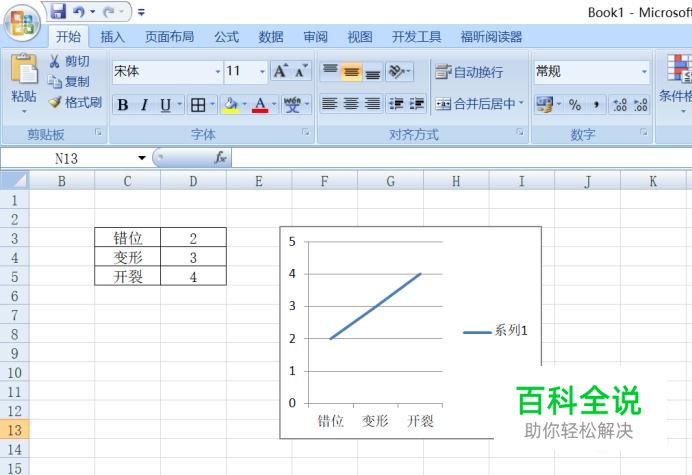Apply yellow fill color bucket

click(x=231, y=105)
